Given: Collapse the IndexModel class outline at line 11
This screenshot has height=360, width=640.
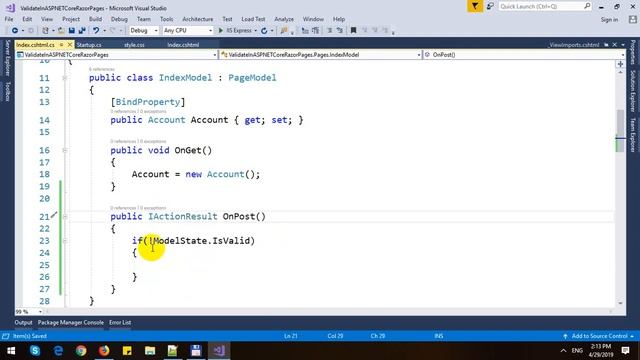Looking at the screenshot, I should [64, 78].
